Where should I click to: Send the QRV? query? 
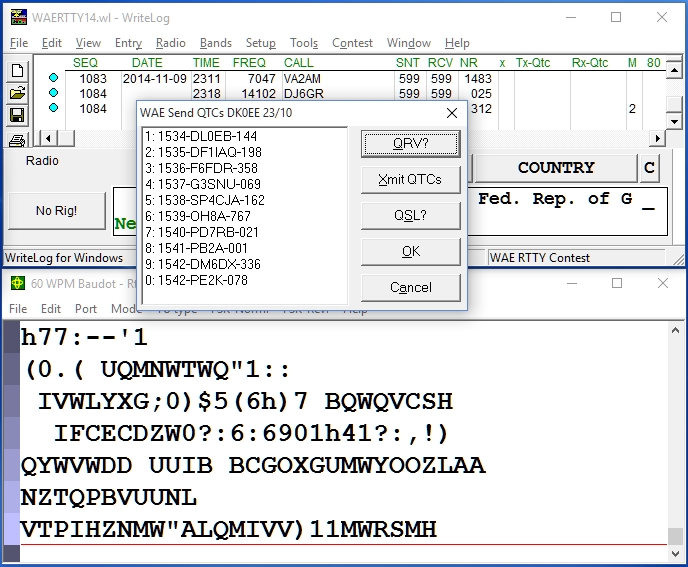tap(411, 144)
